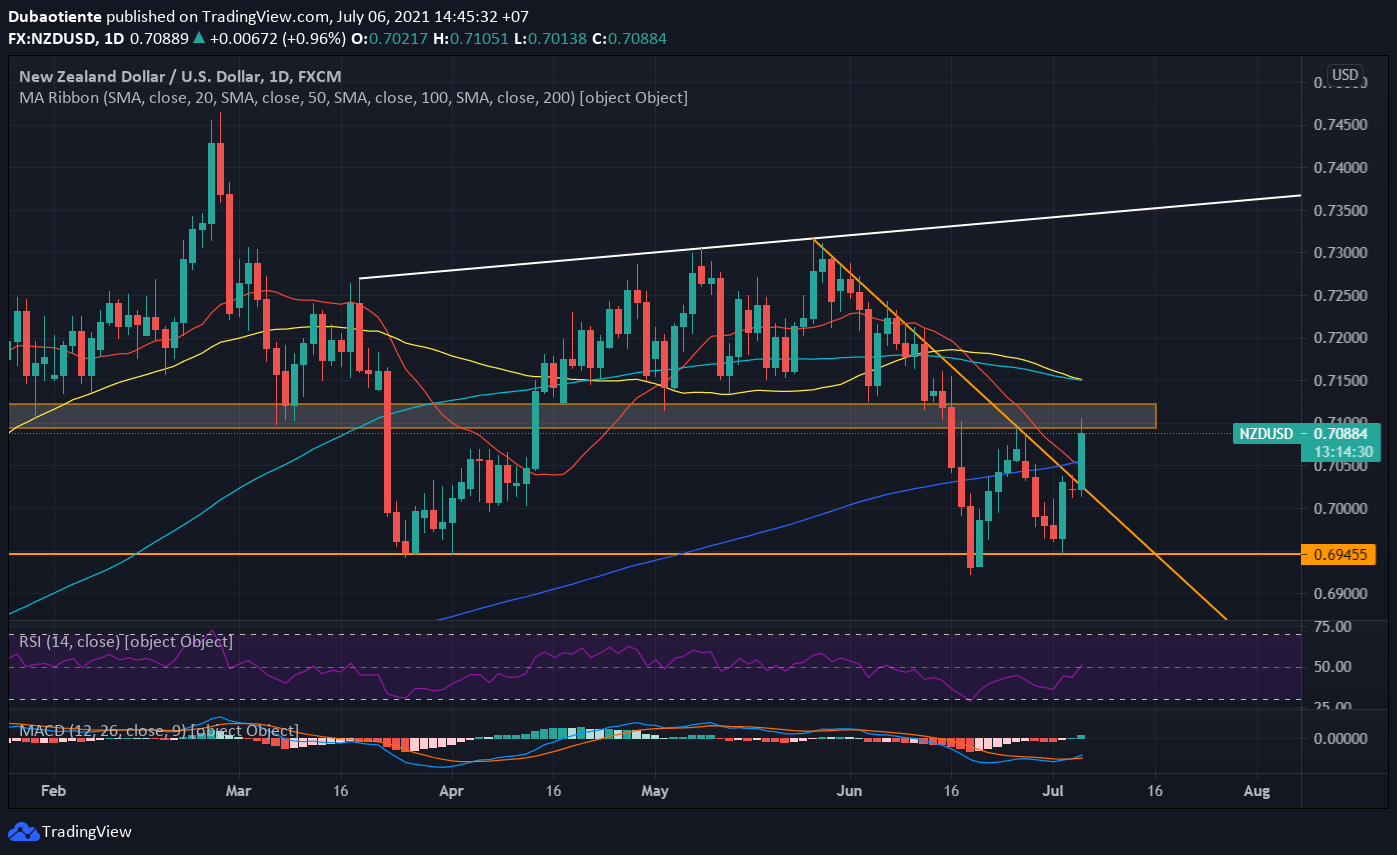This screenshot has width=1397, height=855.
Task: Click the Jul label on time axis
Action: (1052, 791)
